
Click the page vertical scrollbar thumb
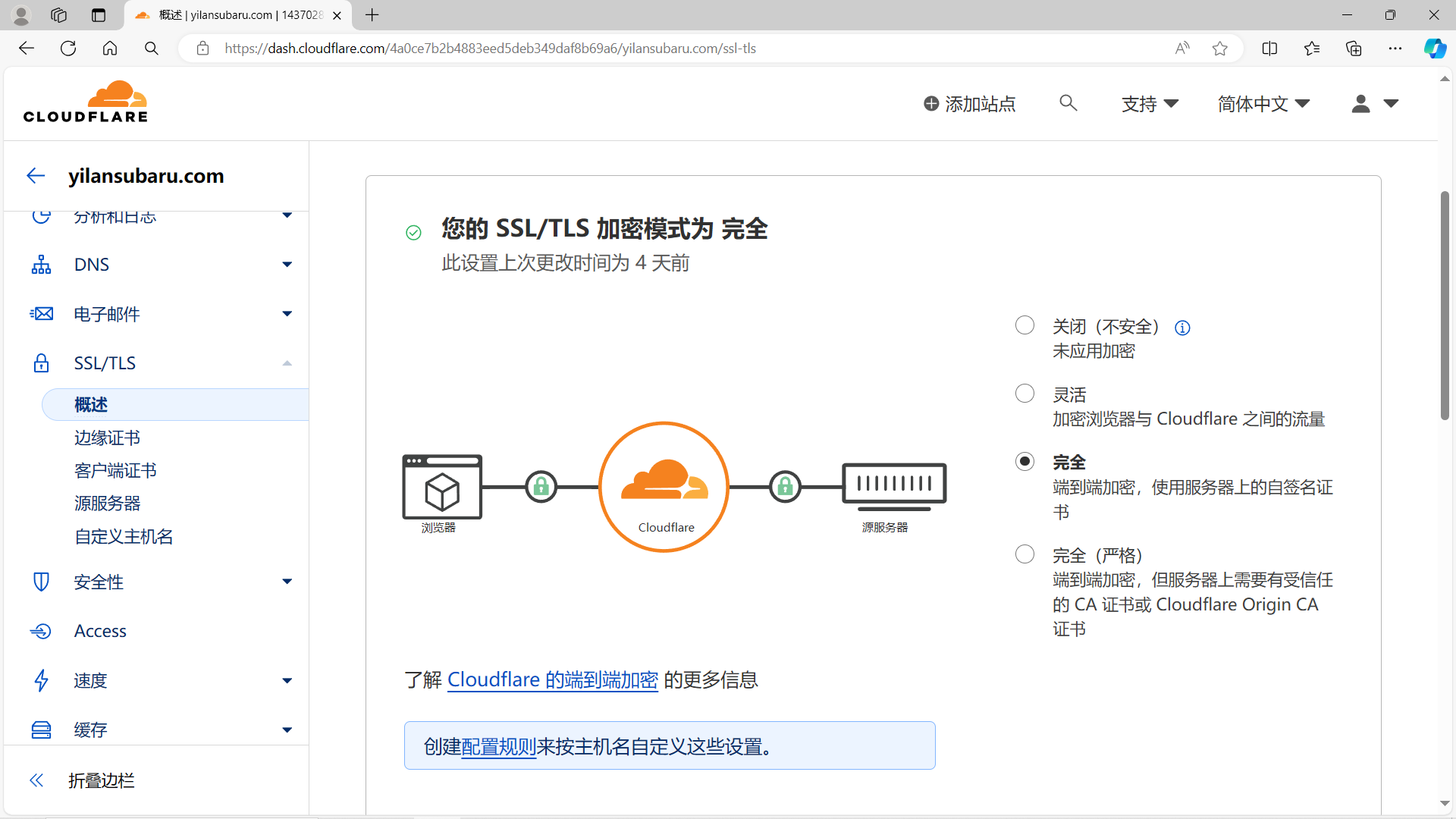(1445, 305)
